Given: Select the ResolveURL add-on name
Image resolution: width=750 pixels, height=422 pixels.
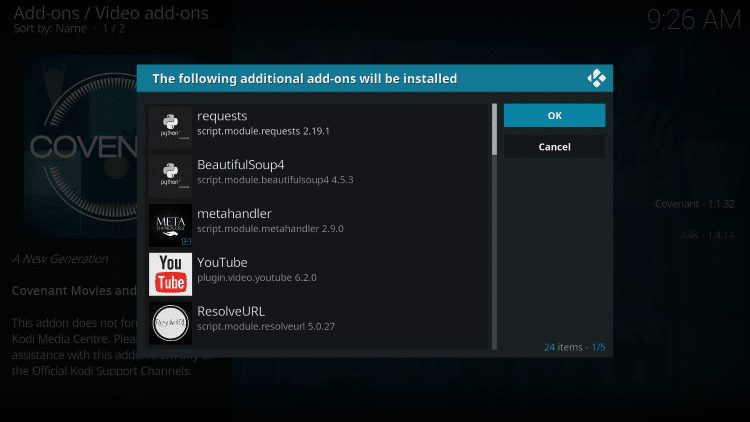Looking at the screenshot, I should (231, 311).
